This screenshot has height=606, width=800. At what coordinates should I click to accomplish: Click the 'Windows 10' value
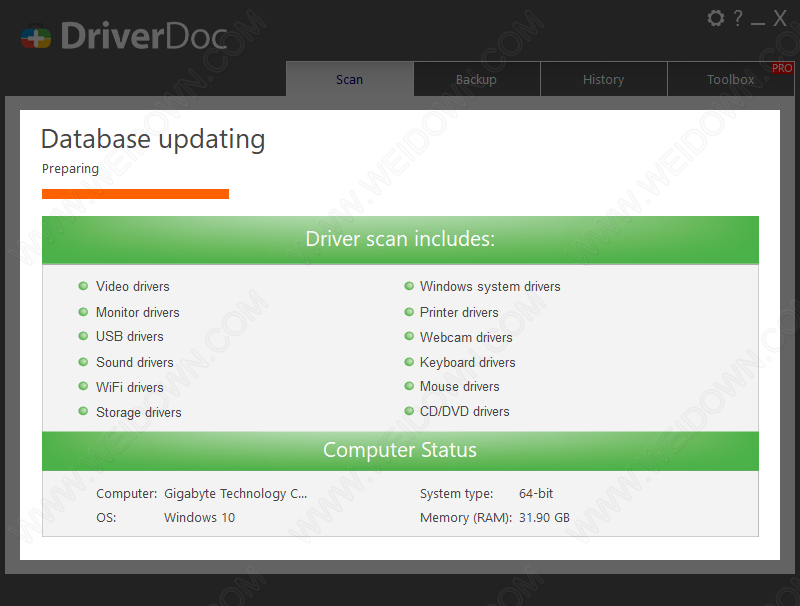click(x=199, y=518)
